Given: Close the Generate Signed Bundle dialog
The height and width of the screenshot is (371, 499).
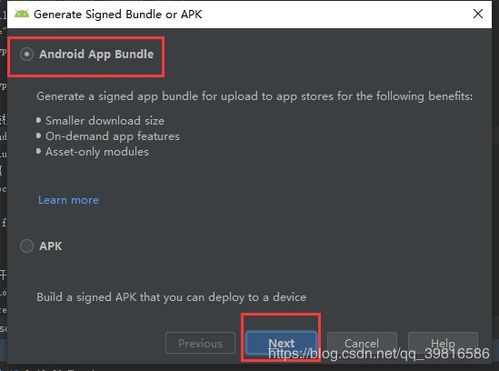Looking at the screenshot, I should [x=478, y=14].
